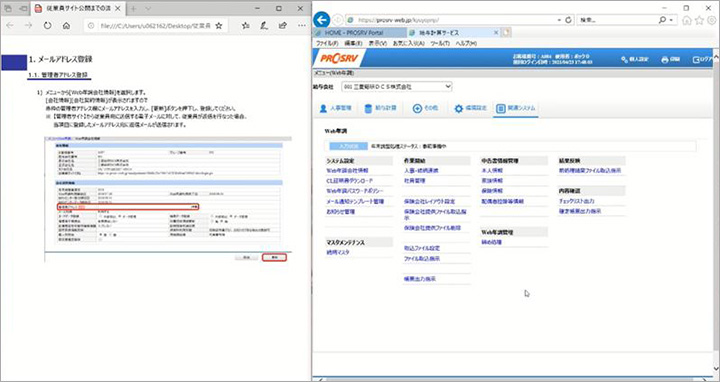The image size is (720, 382).
Task: Open new tab in Edge
Action: (134, 9)
